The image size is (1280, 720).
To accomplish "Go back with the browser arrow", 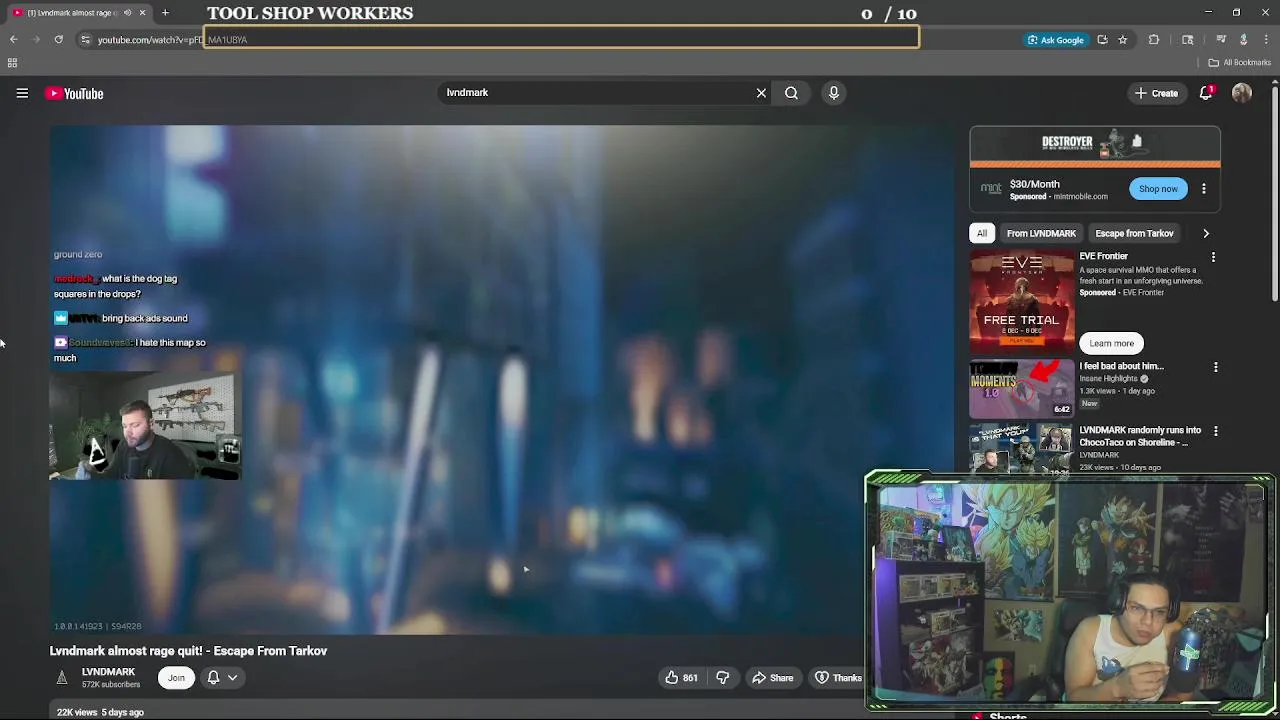I will coord(13,39).
